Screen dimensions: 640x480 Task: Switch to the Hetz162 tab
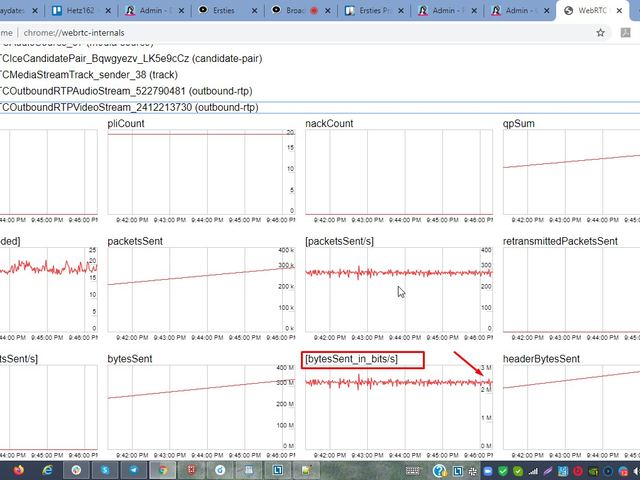point(80,11)
